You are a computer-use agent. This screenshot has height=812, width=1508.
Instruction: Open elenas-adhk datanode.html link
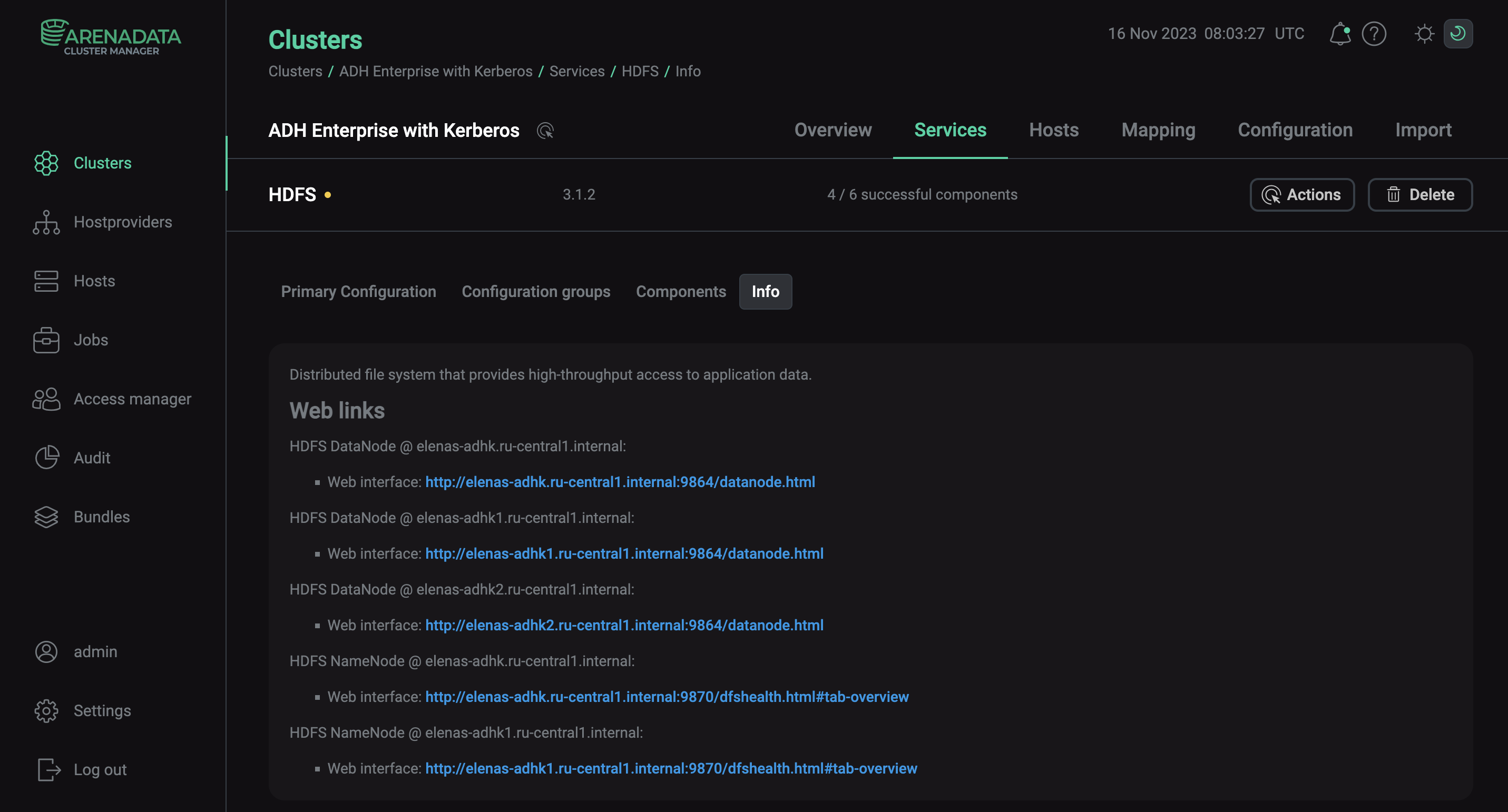coord(620,482)
